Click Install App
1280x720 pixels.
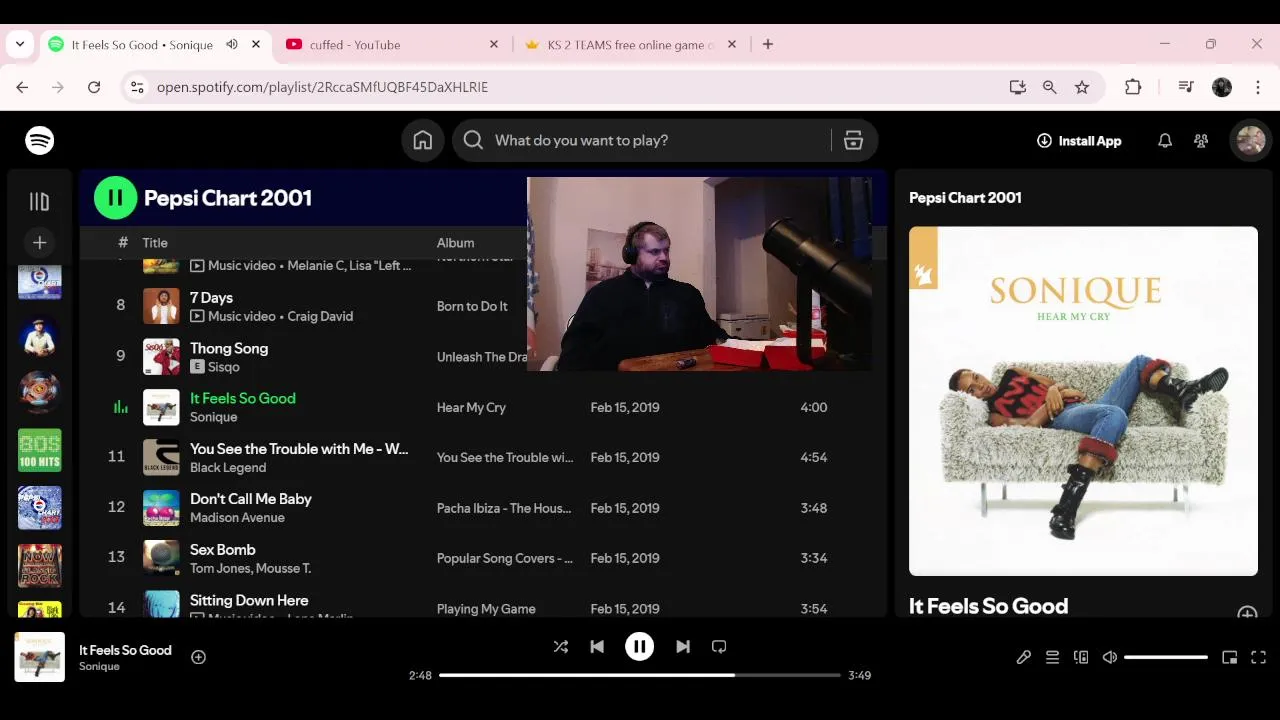click(x=1079, y=141)
